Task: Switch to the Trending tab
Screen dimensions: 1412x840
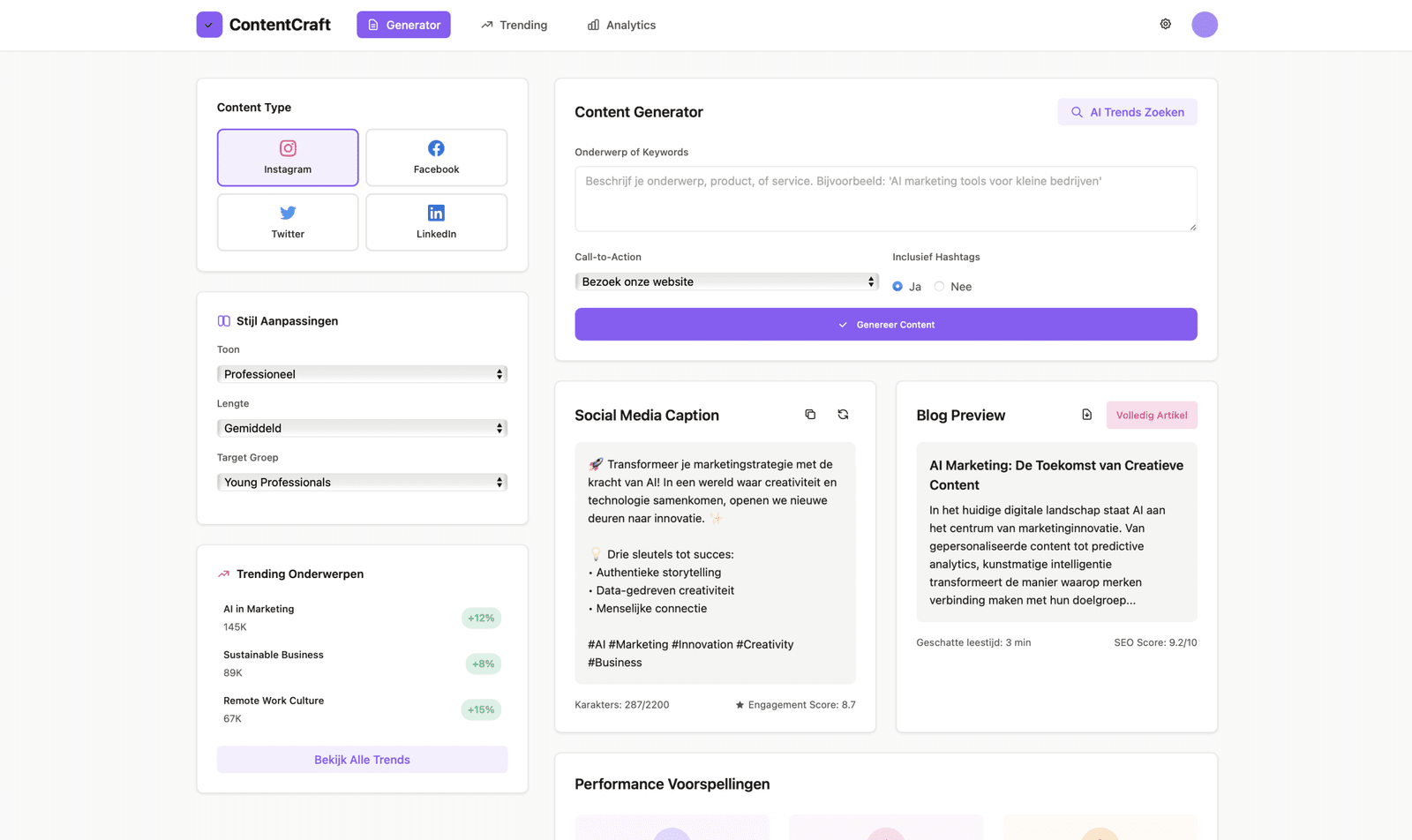Action: click(514, 25)
